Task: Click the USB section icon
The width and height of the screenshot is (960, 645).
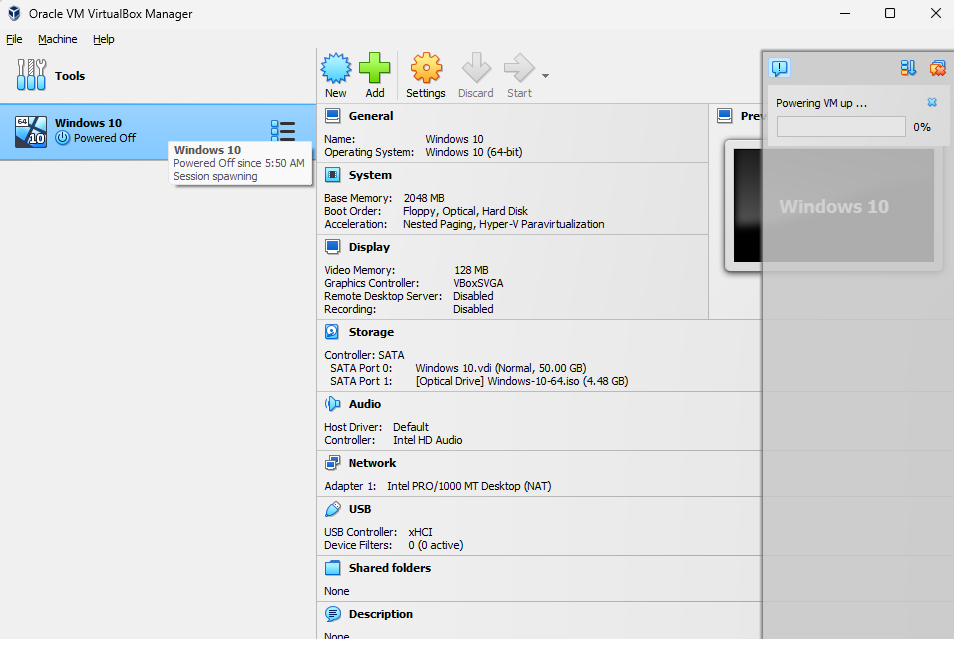Action: 332,509
